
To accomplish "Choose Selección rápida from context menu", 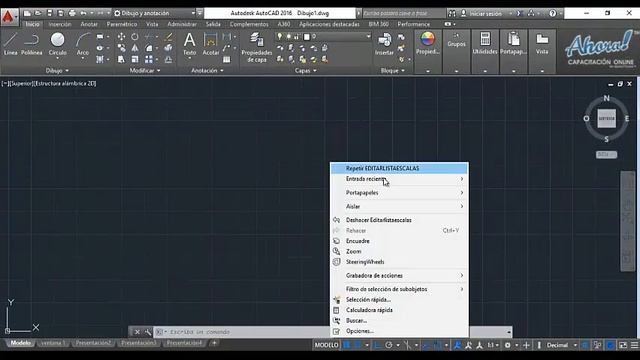I will (399, 300).
